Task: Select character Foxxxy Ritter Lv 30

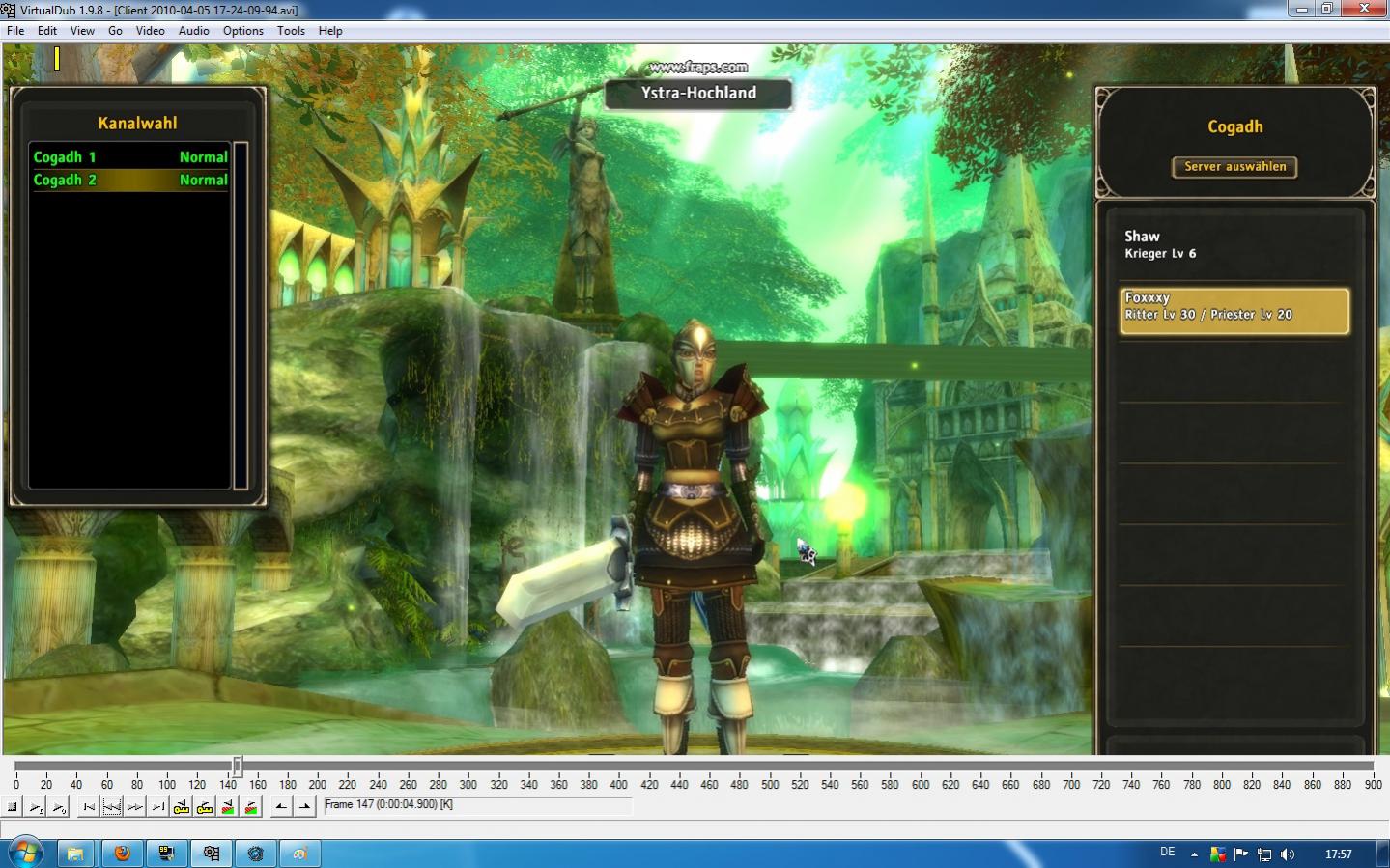Action: tap(1234, 311)
